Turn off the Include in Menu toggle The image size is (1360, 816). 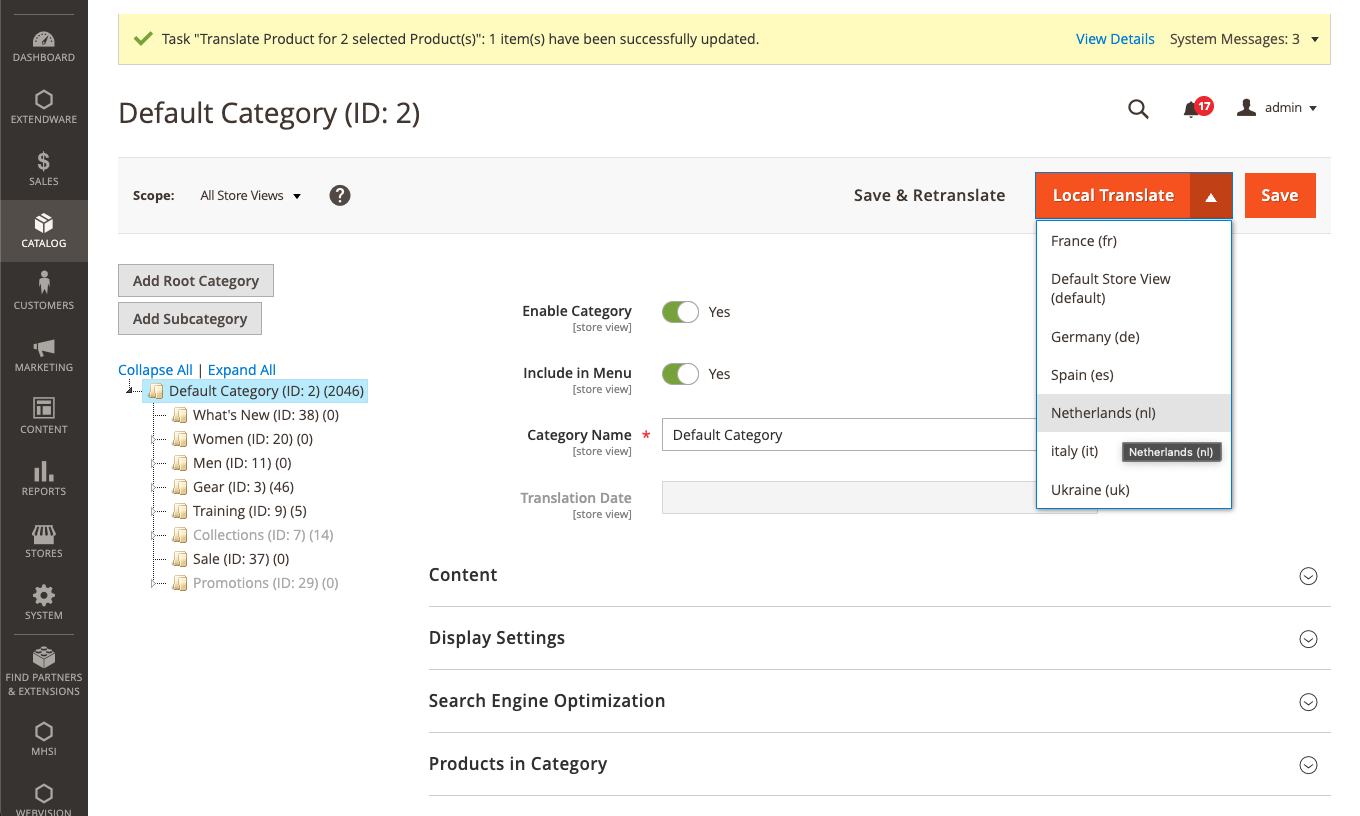pyautogui.click(x=680, y=374)
